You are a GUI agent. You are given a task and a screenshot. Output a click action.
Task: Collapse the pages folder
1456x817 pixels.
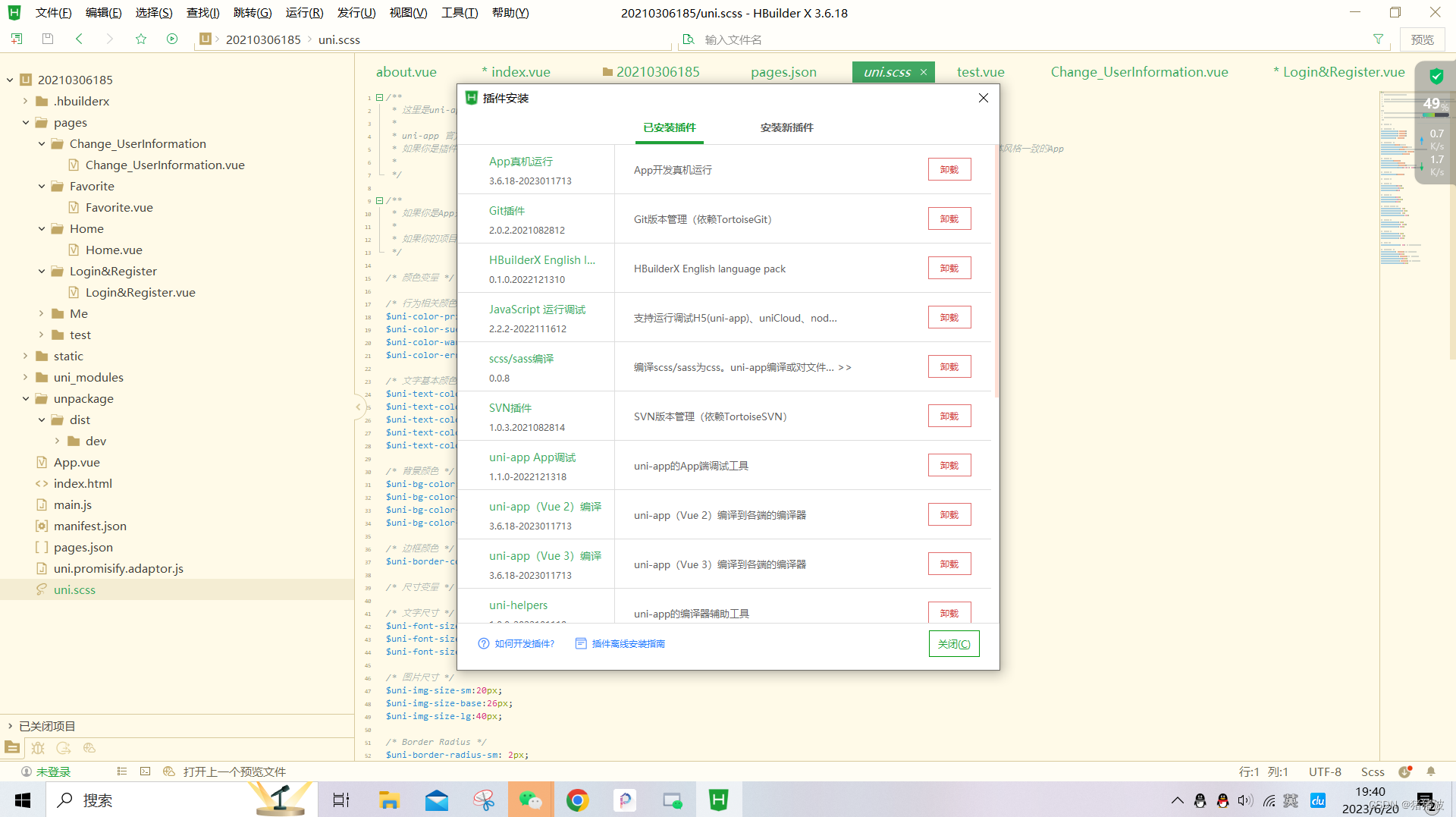25,122
